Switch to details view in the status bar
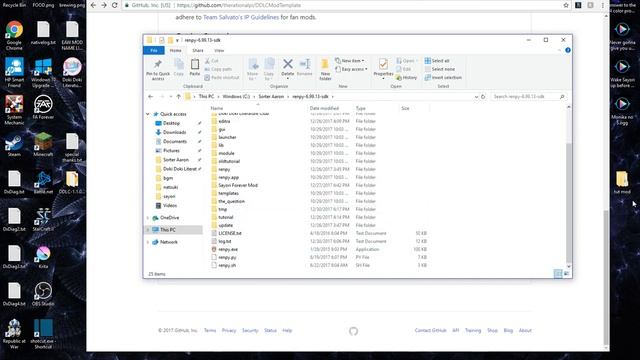This screenshot has height=360, width=640. (558, 274)
